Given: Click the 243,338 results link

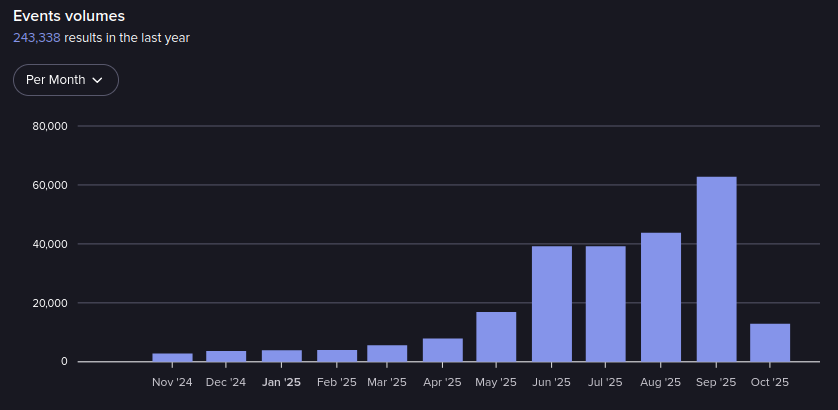Looking at the screenshot, I should pos(37,38).
